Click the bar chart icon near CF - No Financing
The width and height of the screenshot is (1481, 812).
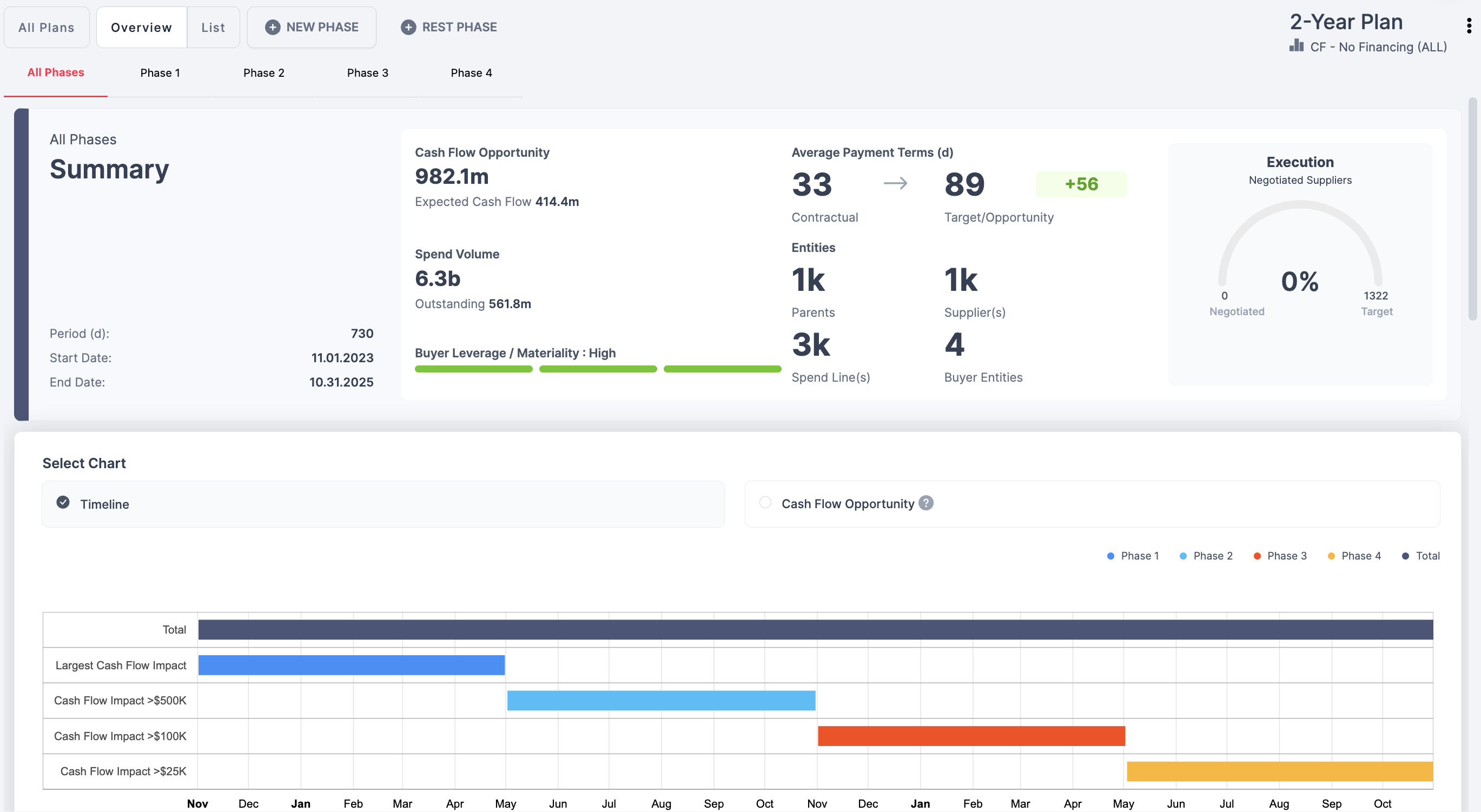pos(1296,45)
